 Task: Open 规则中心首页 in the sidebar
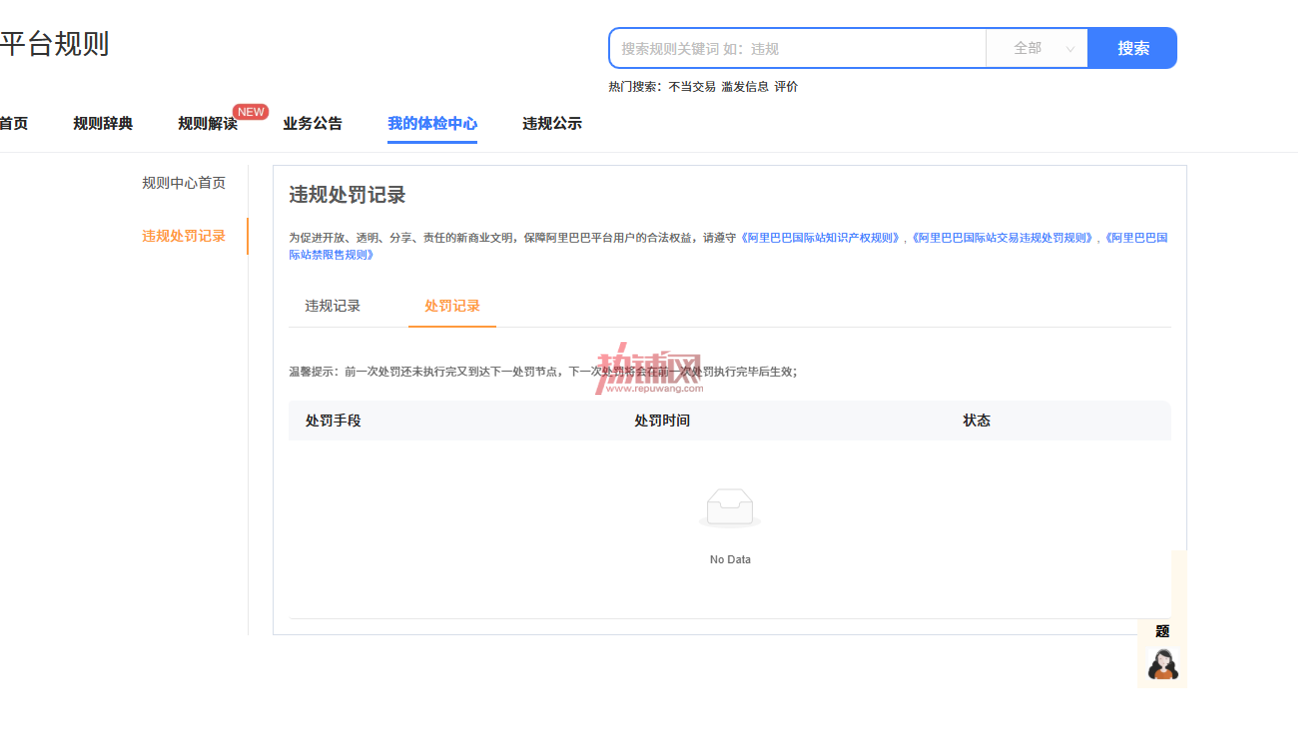(x=184, y=183)
